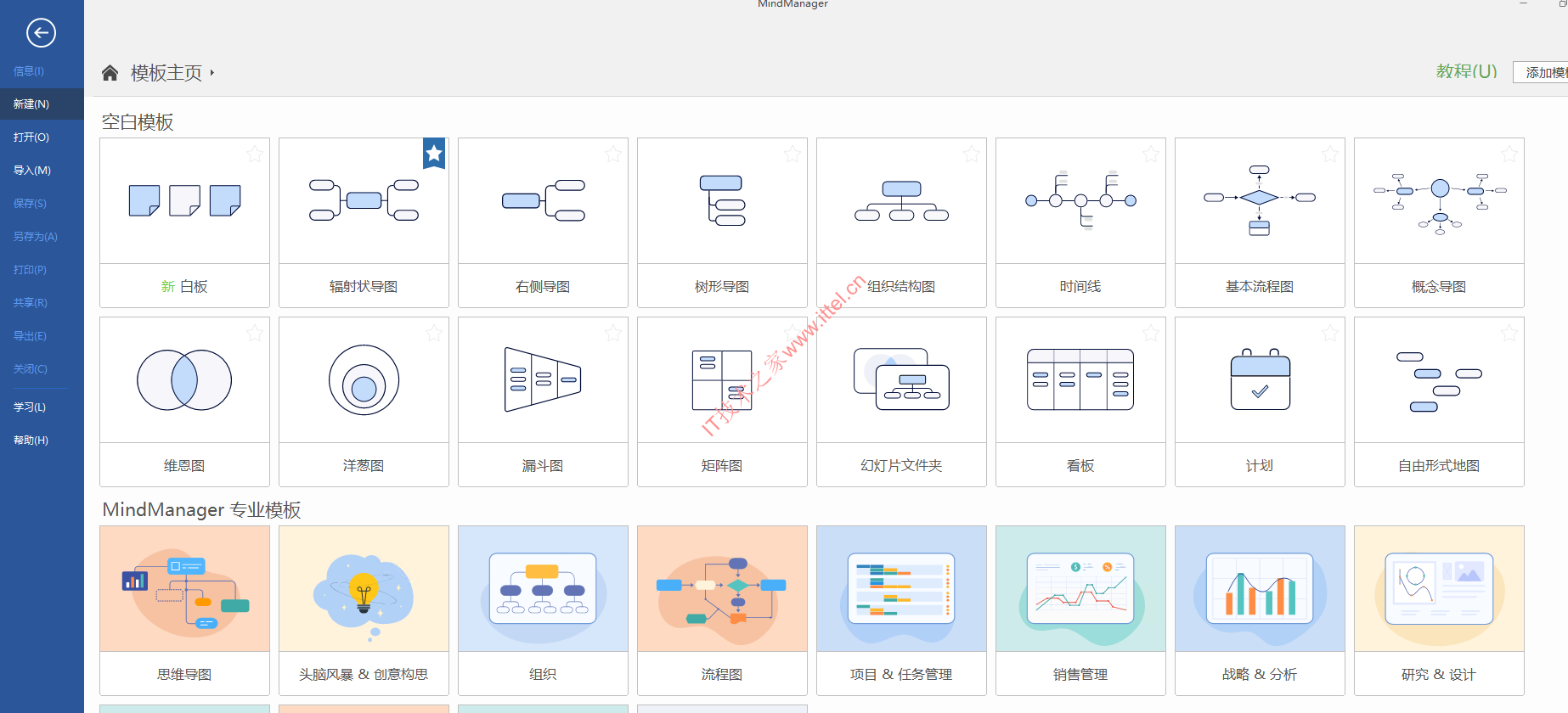Image resolution: width=1568 pixels, height=713 pixels.
Task: Select the 概念导图 concept map icon
Action: coord(1439,203)
